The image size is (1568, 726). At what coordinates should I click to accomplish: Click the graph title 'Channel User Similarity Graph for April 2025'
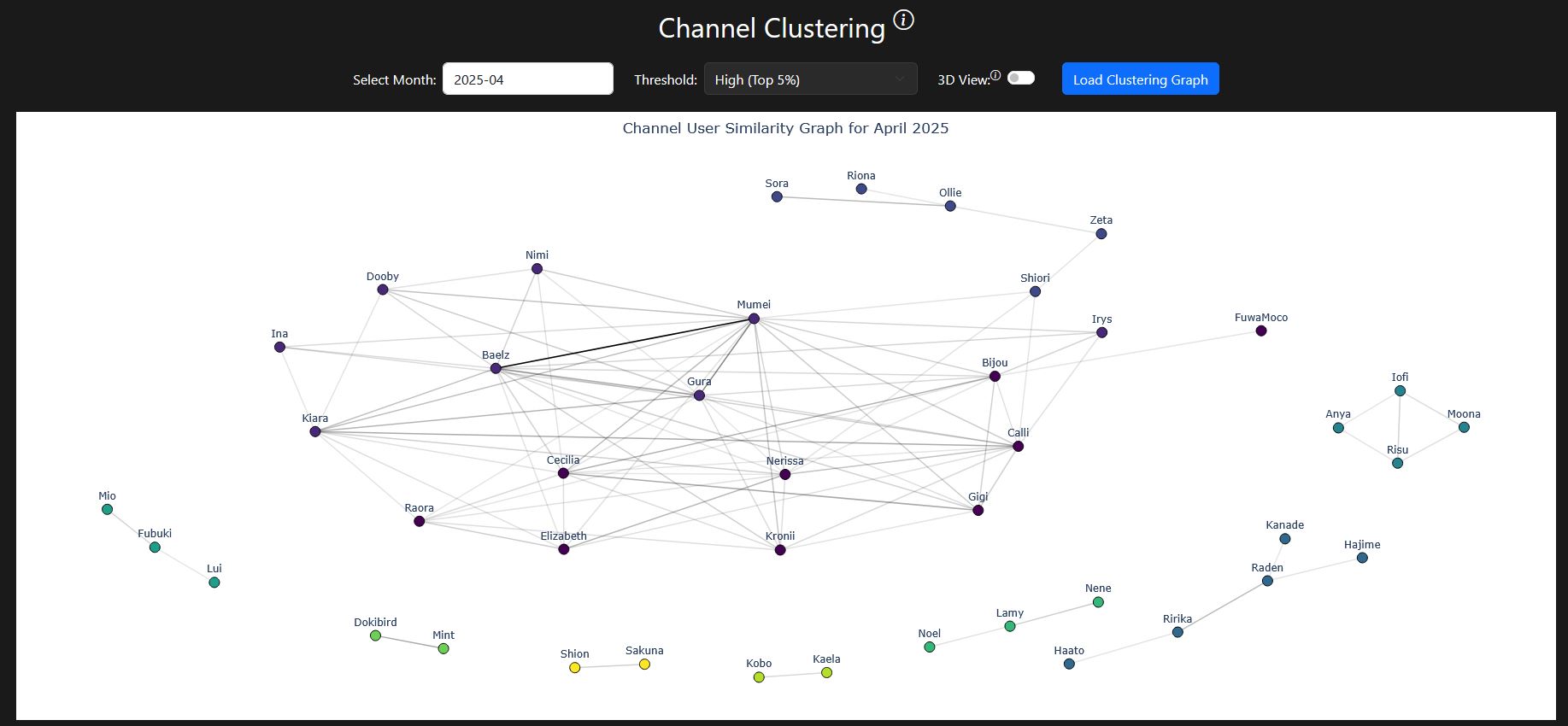785,128
